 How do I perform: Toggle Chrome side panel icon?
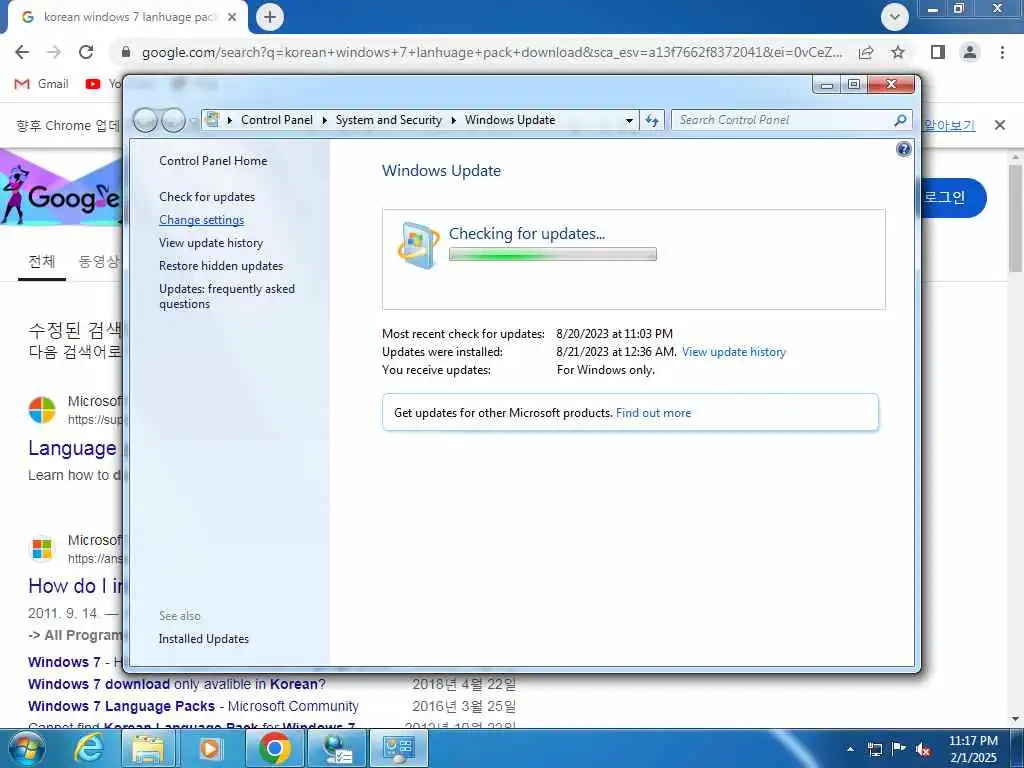click(938, 52)
